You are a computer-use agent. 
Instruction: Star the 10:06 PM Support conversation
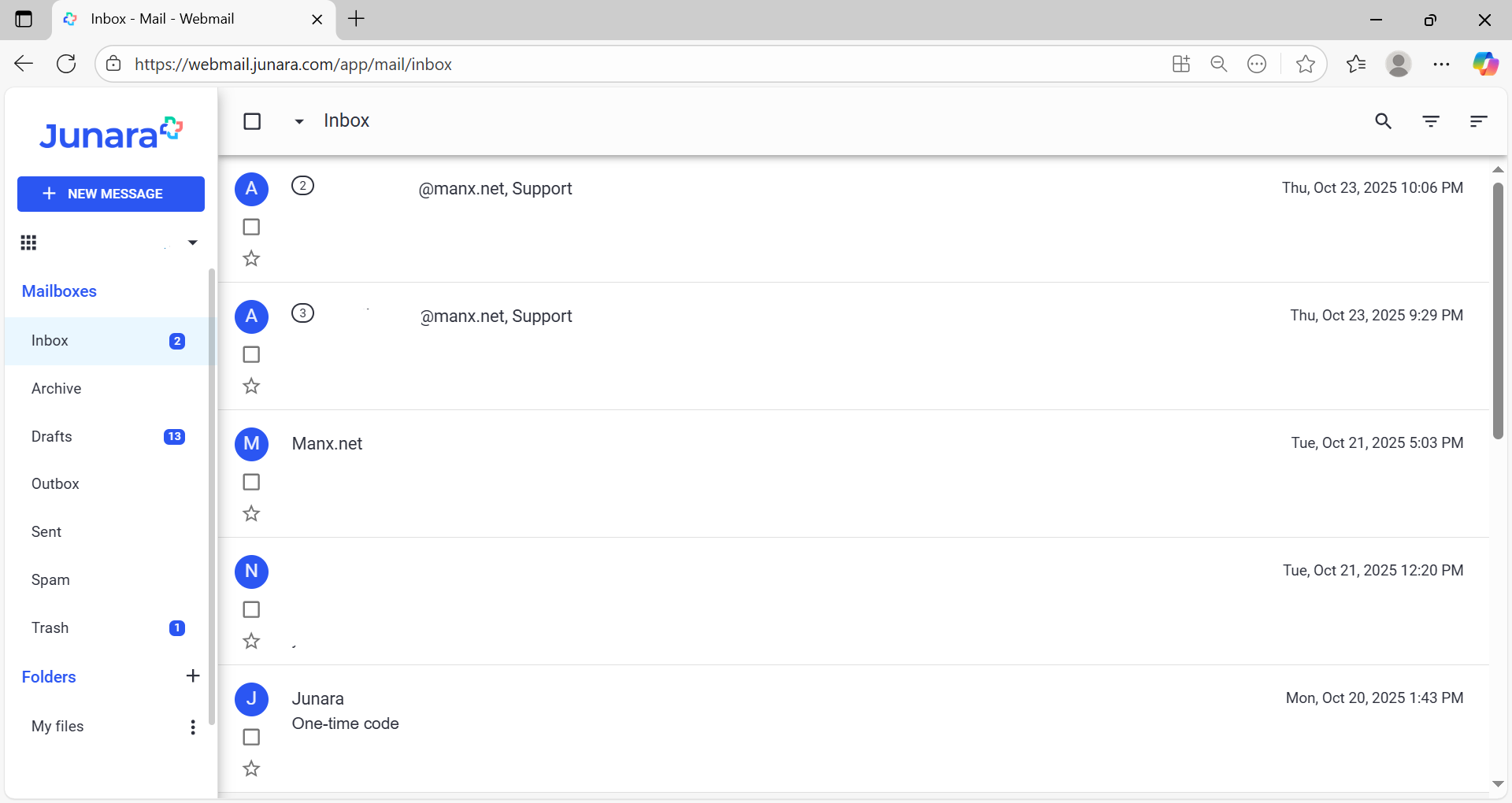pyautogui.click(x=251, y=258)
